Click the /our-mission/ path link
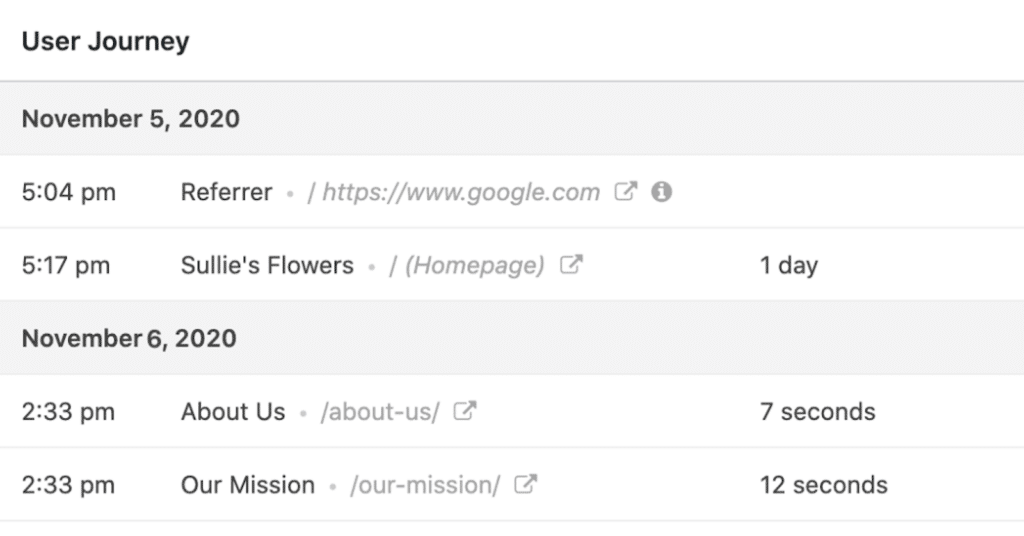Image resolution: width=1024 pixels, height=536 pixels. (x=424, y=485)
